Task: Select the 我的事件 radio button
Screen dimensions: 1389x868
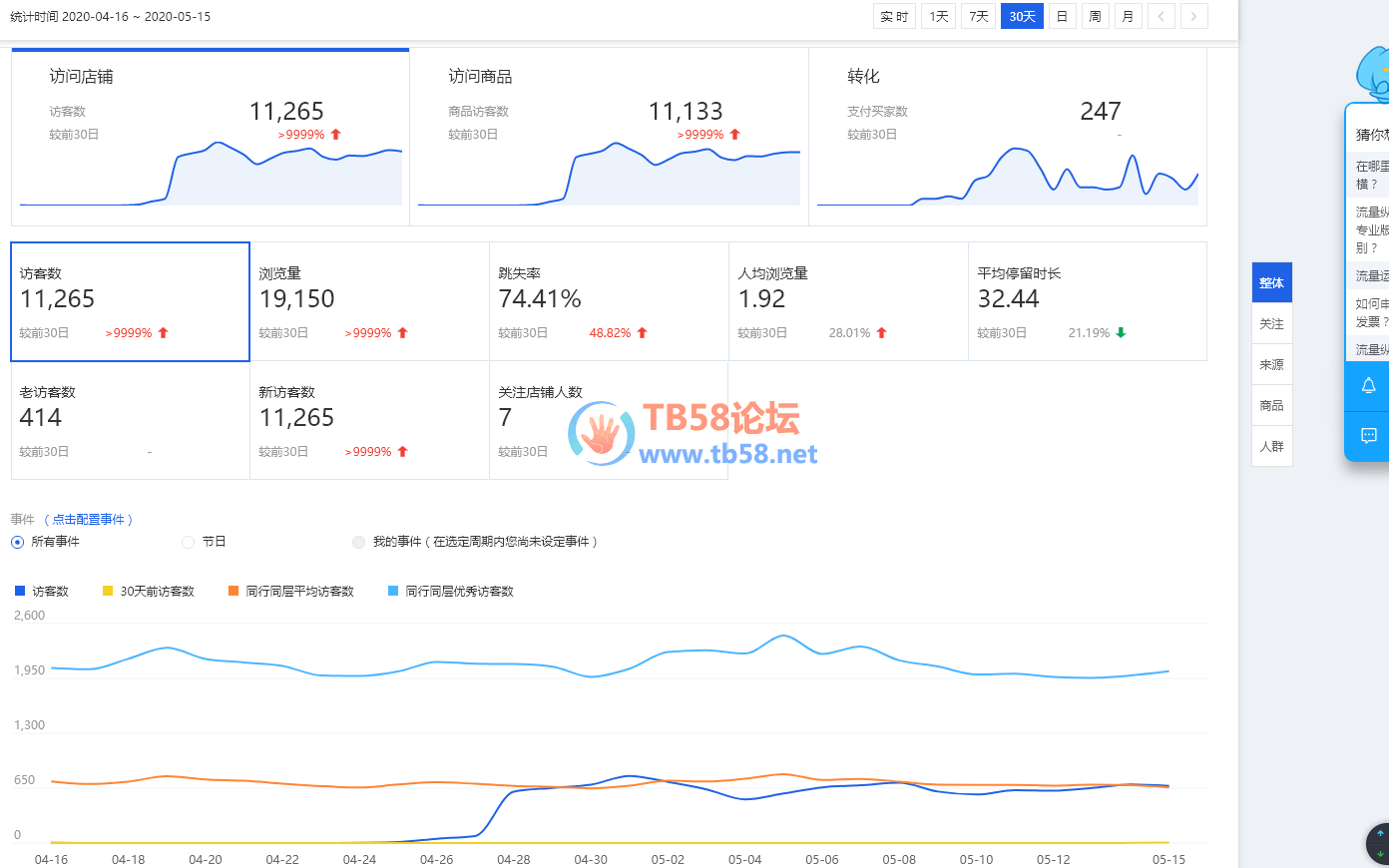Action: point(358,542)
